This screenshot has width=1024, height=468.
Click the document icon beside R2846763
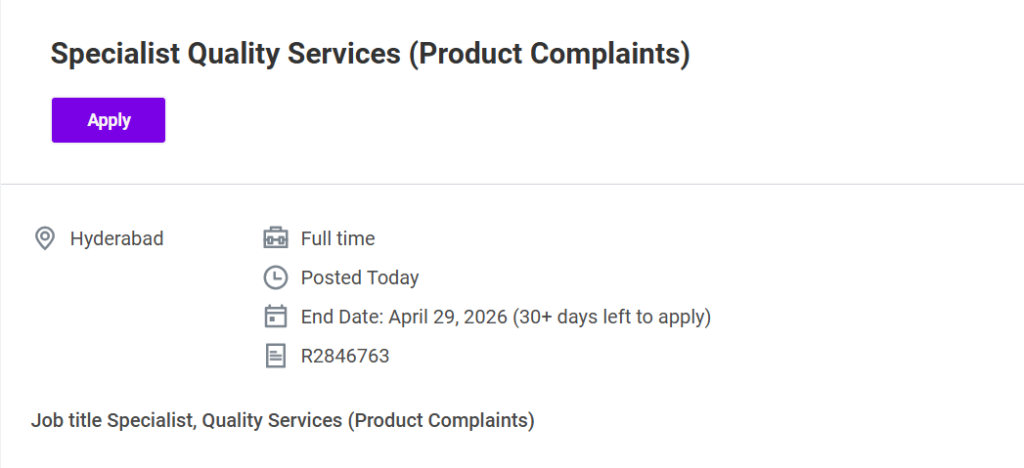275,356
